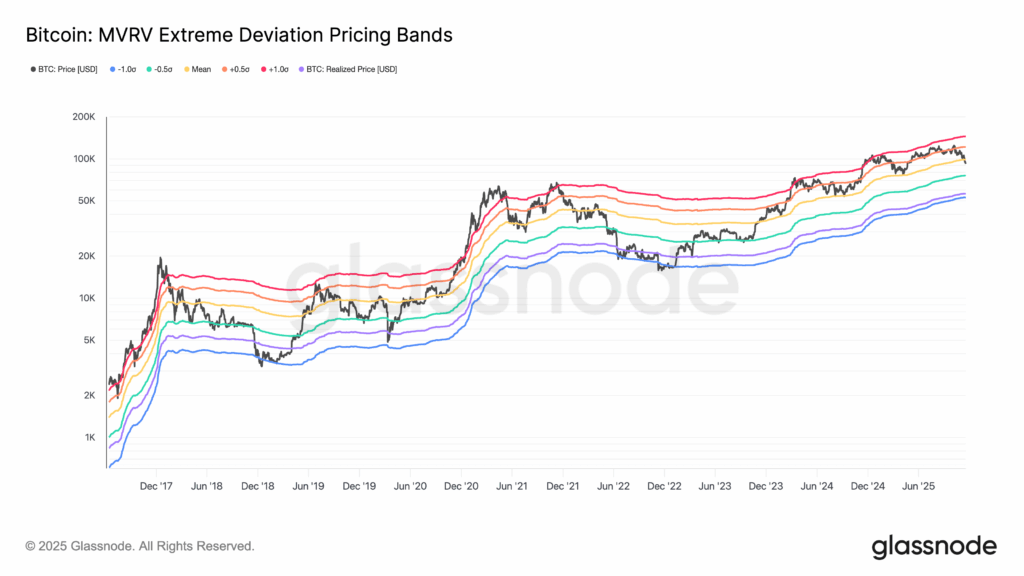The height and width of the screenshot is (576, 1024).
Task: Click the purple Realized Price legend dot
Action: (x=304, y=69)
